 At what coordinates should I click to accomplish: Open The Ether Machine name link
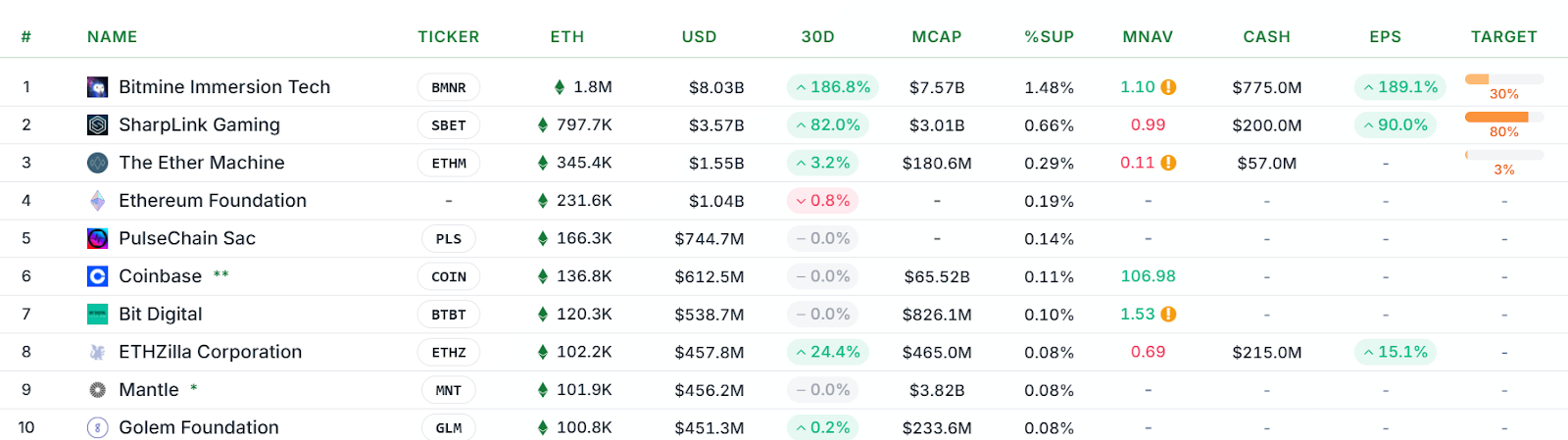coord(201,163)
